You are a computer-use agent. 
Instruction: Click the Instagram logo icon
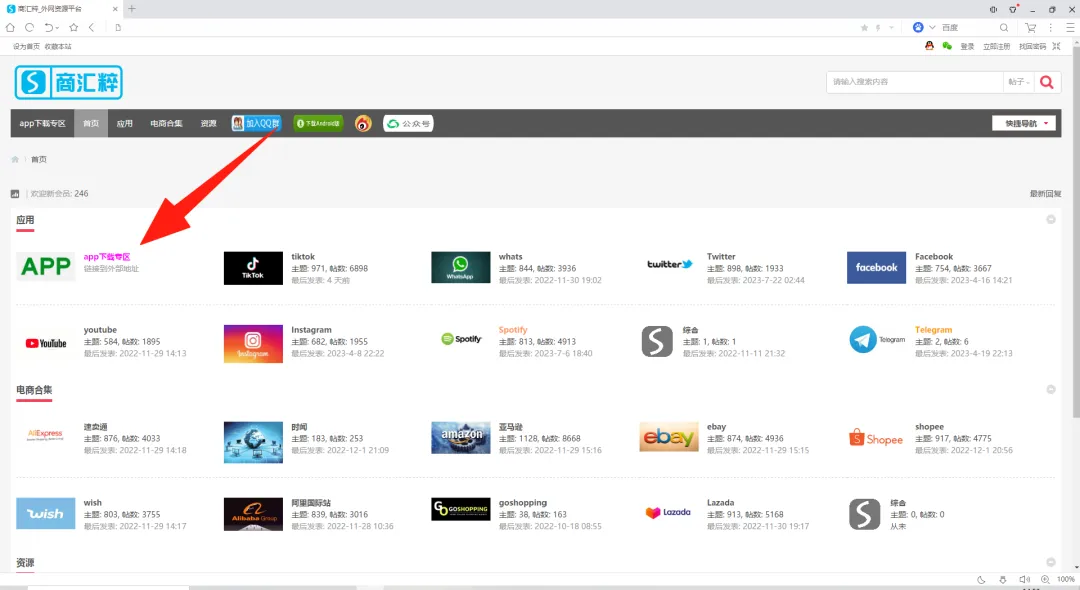point(253,344)
